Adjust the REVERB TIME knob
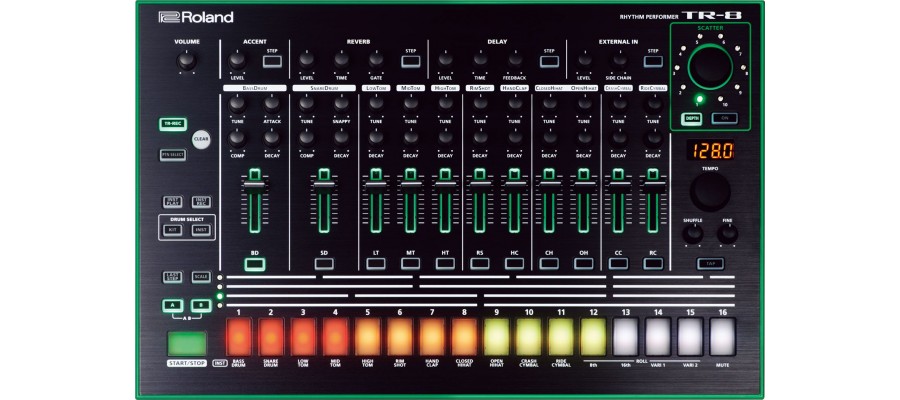 click(x=342, y=60)
